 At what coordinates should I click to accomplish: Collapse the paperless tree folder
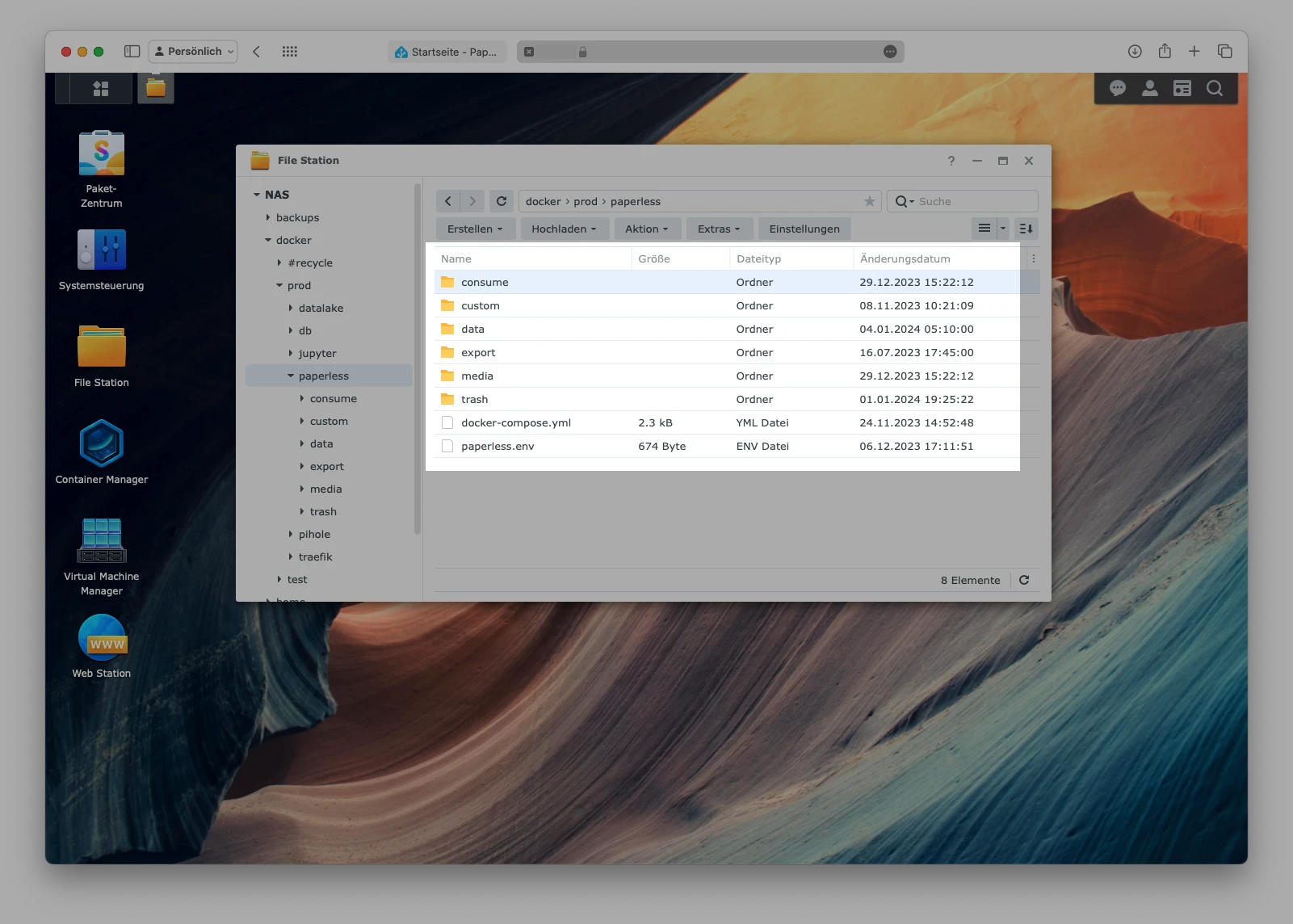(291, 376)
